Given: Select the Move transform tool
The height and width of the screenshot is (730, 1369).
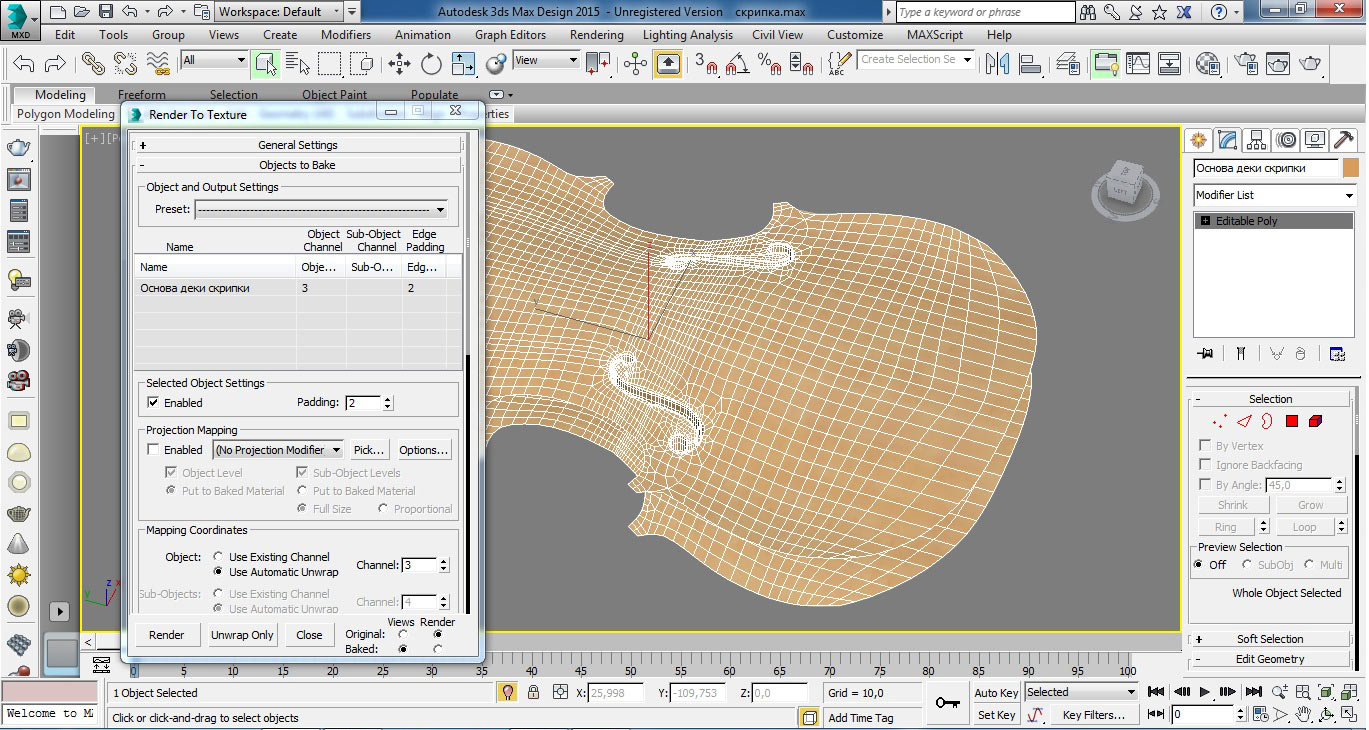Looking at the screenshot, I should click(399, 64).
